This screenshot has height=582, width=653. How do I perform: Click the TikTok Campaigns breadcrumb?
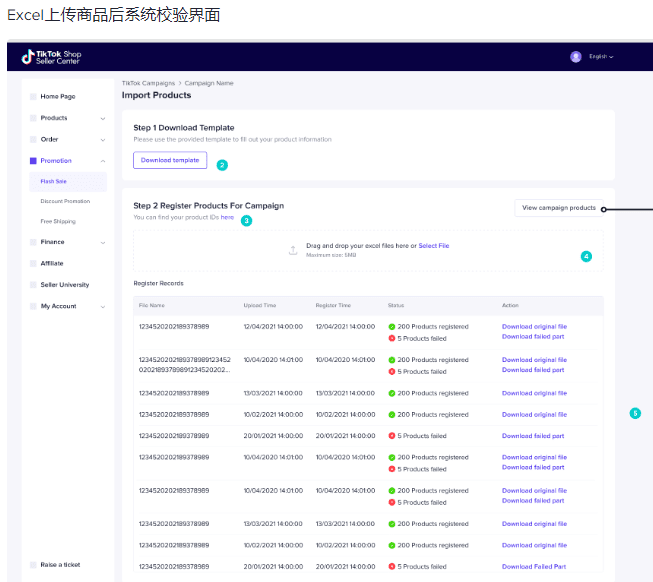pyautogui.click(x=148, y=83)
